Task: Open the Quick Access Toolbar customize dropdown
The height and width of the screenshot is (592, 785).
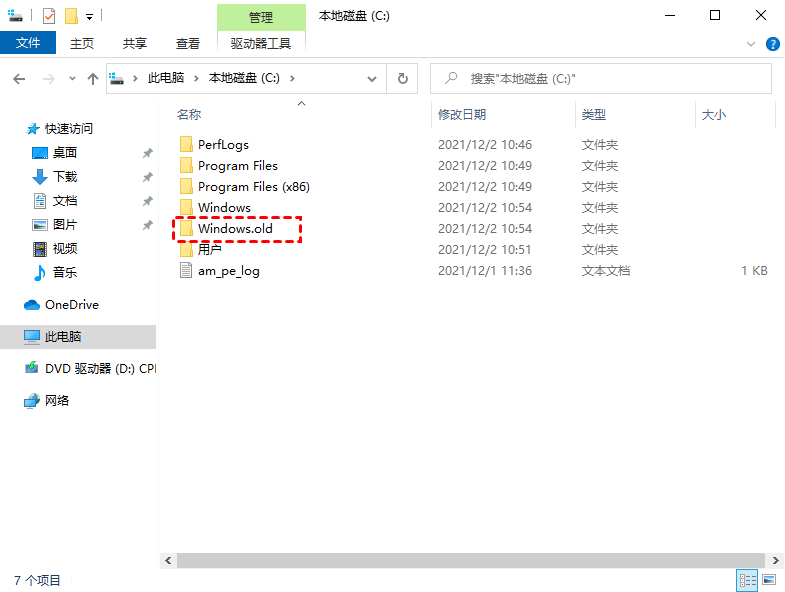Action: point(89,17)
